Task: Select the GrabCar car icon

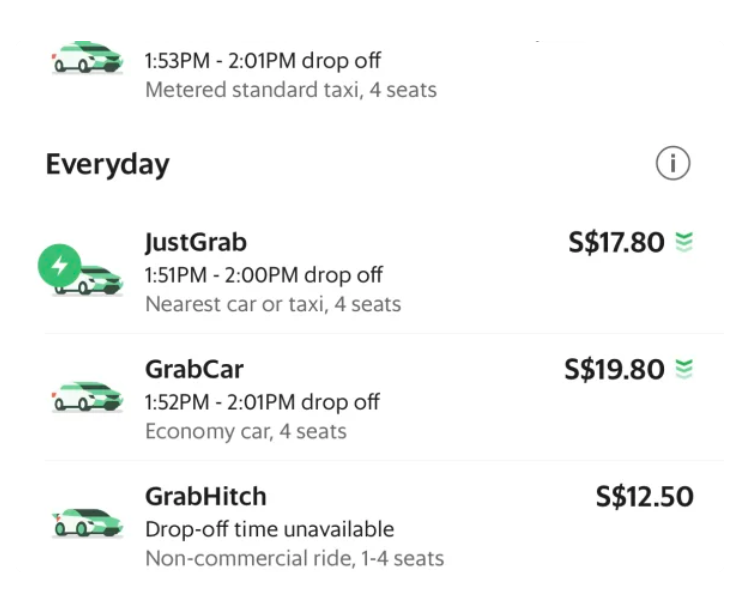Action: tap(87, 398)
